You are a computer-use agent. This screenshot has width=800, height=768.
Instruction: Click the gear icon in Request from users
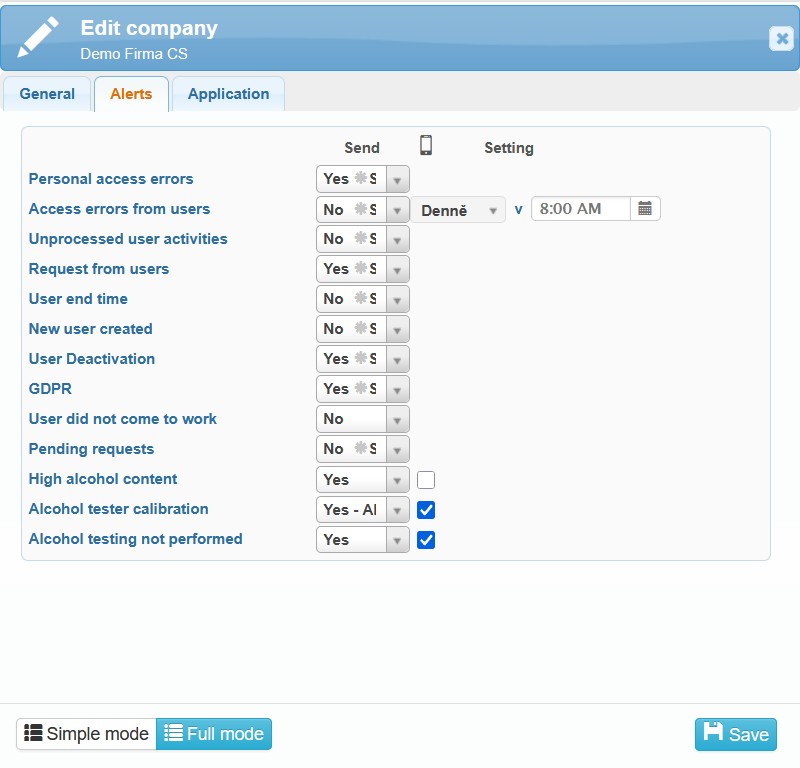(x=361, y=269)
